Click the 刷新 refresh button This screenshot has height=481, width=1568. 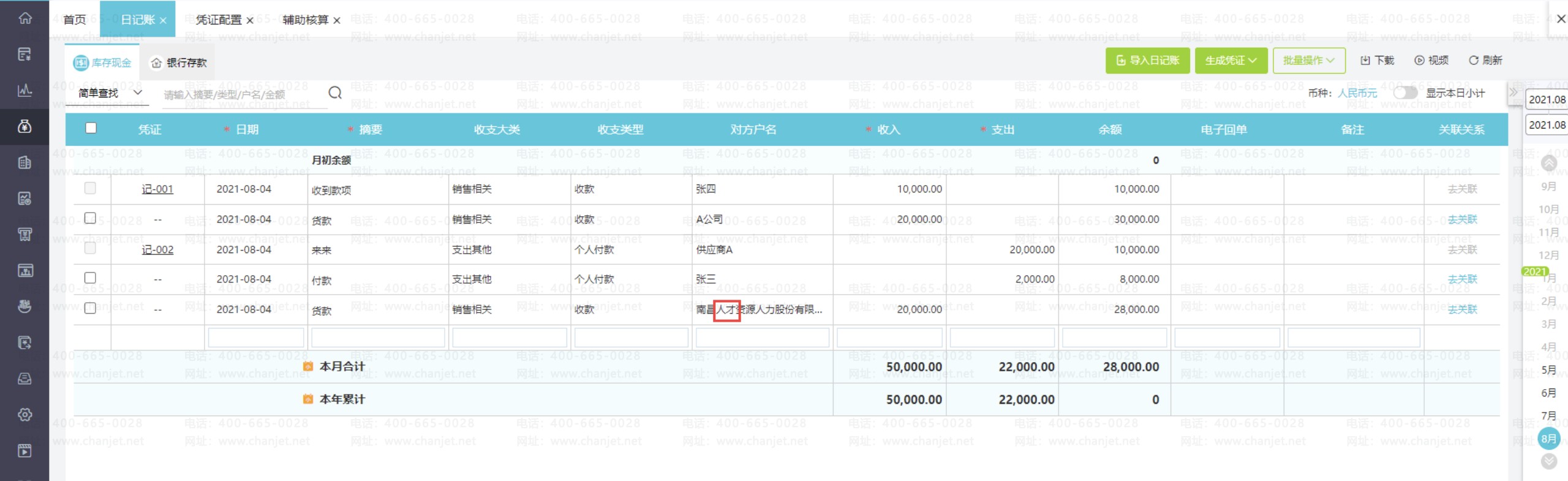tap(1485, 60)
